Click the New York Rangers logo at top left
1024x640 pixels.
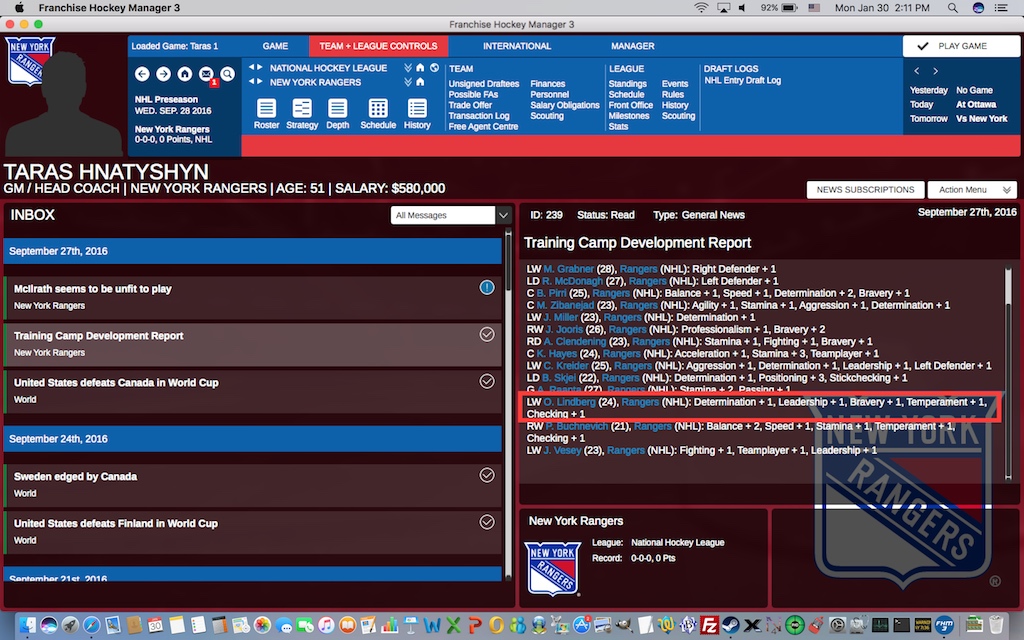click(x=29, y=61)
